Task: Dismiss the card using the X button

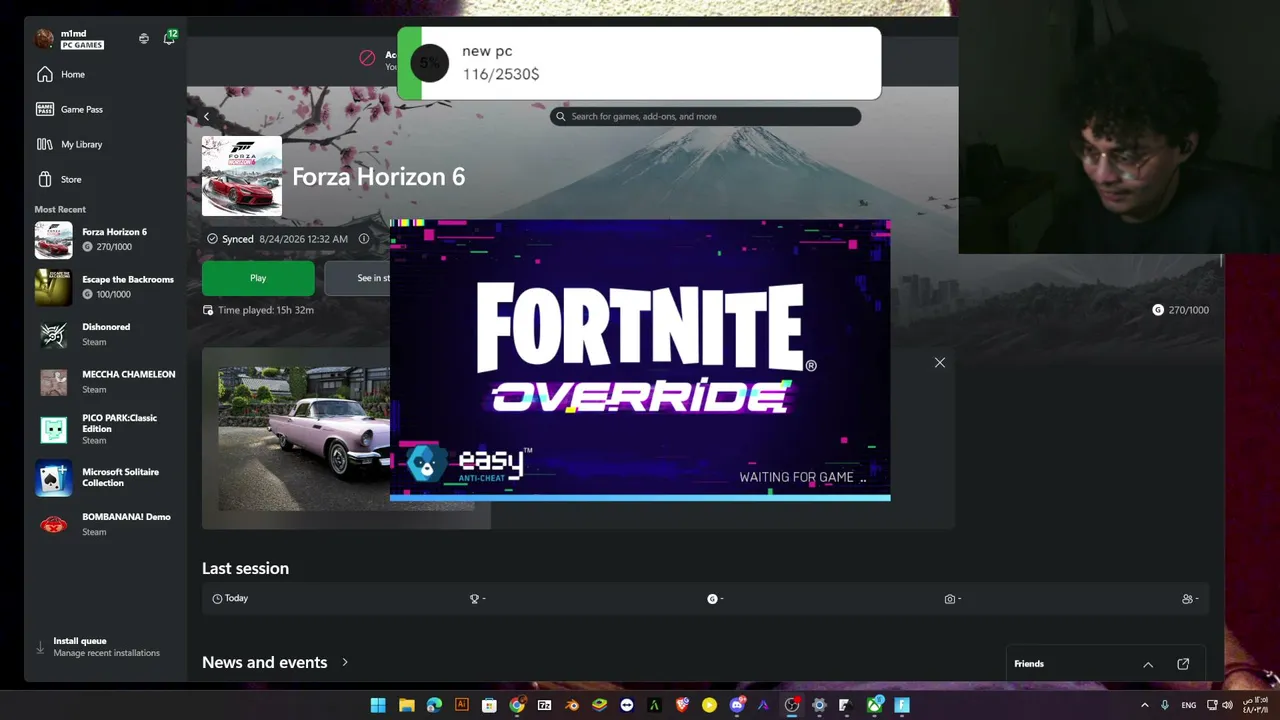Action: pyautogui.click(x=940, y=363)
